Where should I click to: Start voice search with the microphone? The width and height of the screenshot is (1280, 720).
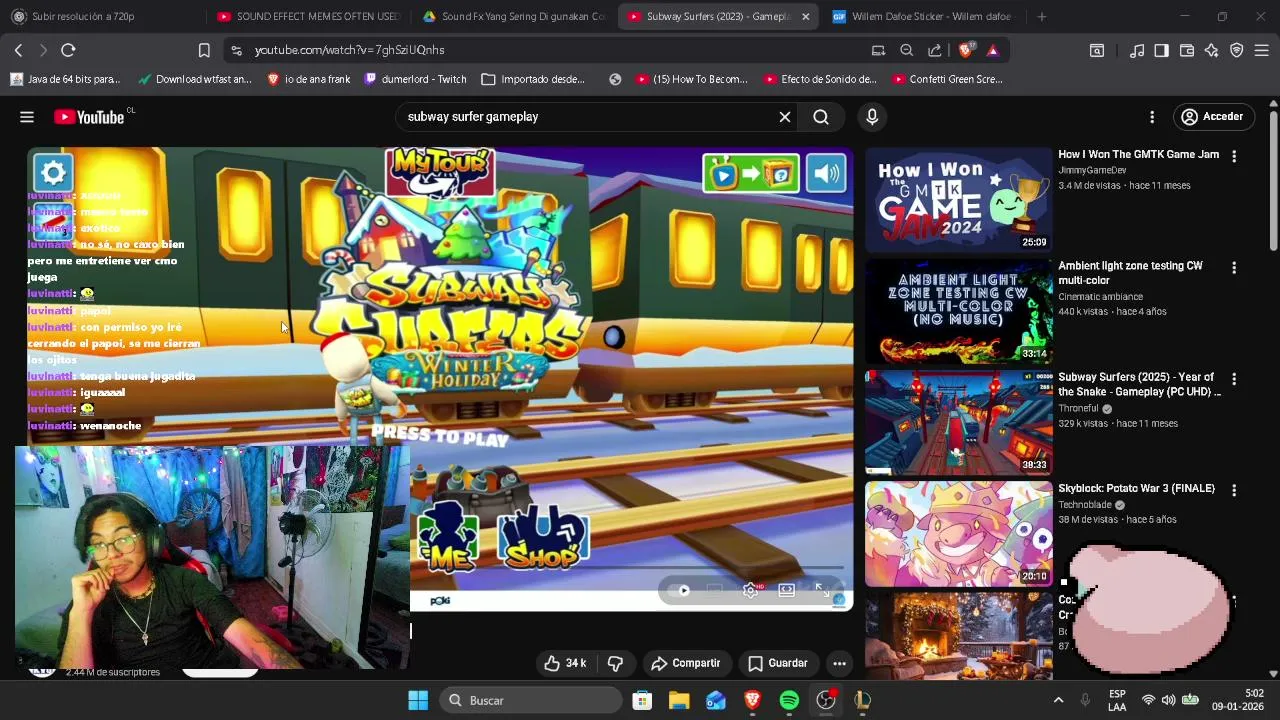pos(872,117)
